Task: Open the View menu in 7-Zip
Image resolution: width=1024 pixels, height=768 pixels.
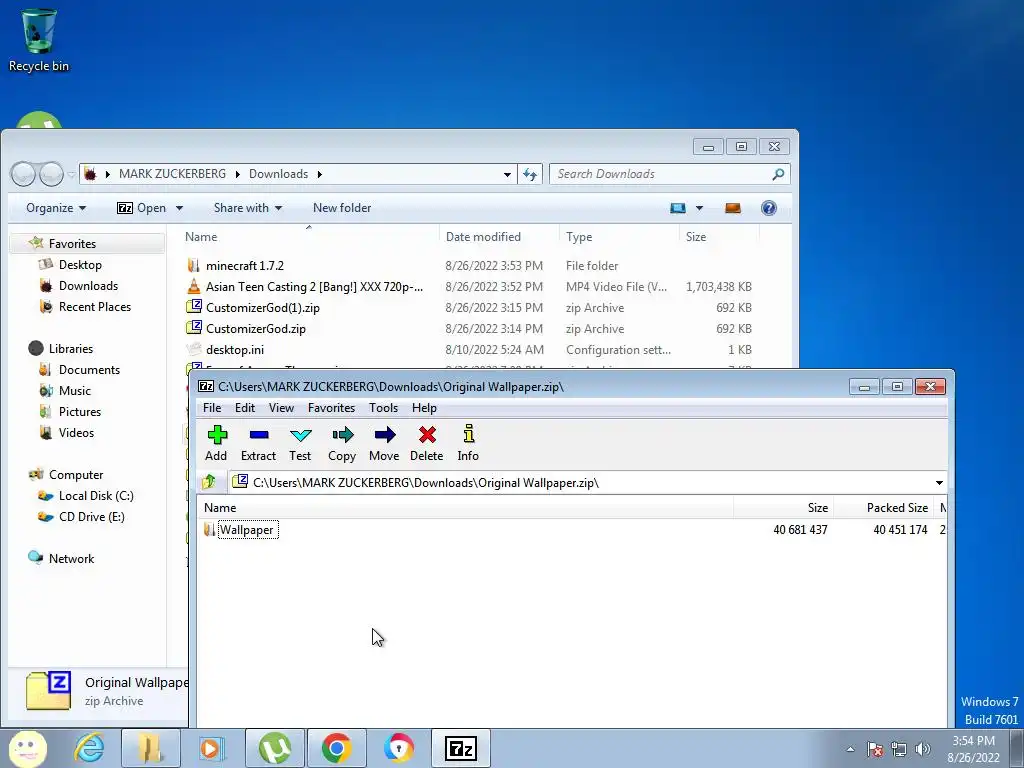Action: [x=281, y=408]
